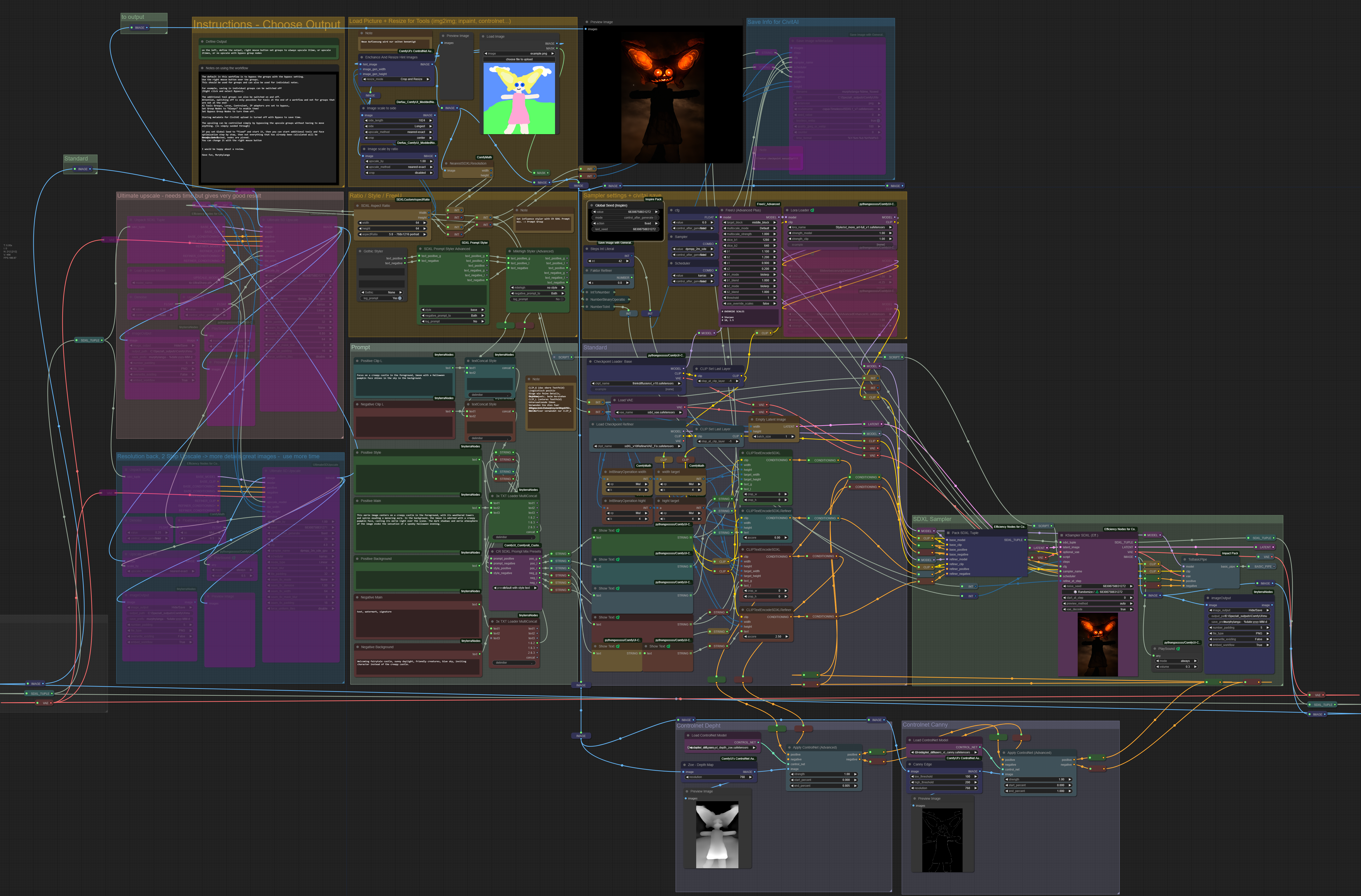Collapse the SDXL Prompt Styler Advanced node
The image size is (1361, 896).
[420, 249]
